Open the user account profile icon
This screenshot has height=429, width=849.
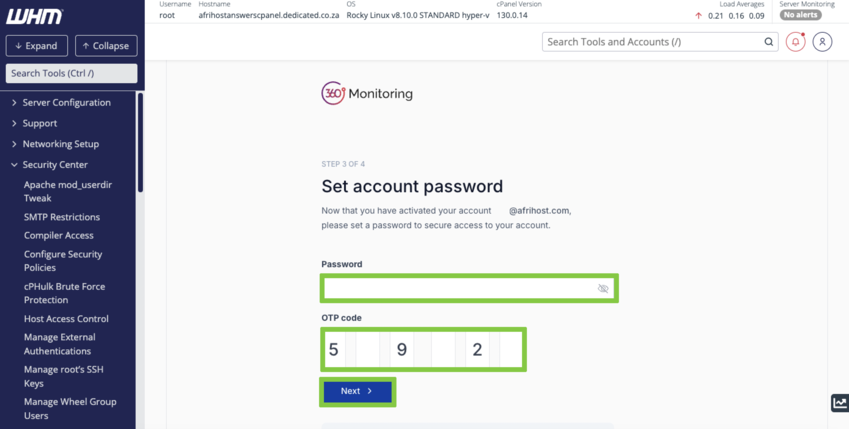[822, 42]
